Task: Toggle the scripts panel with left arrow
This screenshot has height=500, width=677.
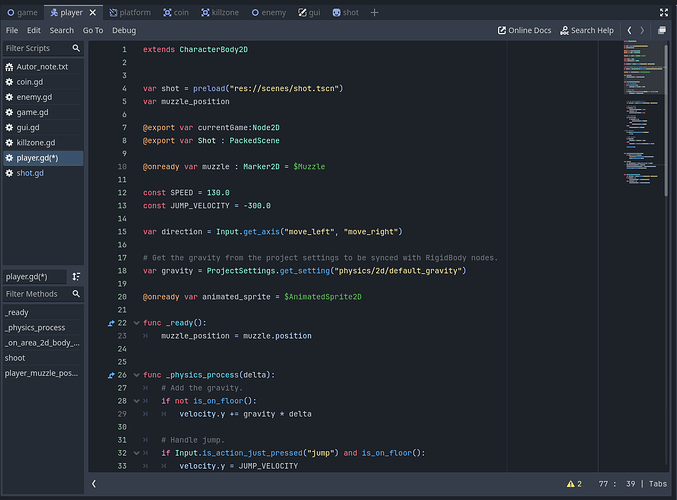Action: (x=94, y=484)
